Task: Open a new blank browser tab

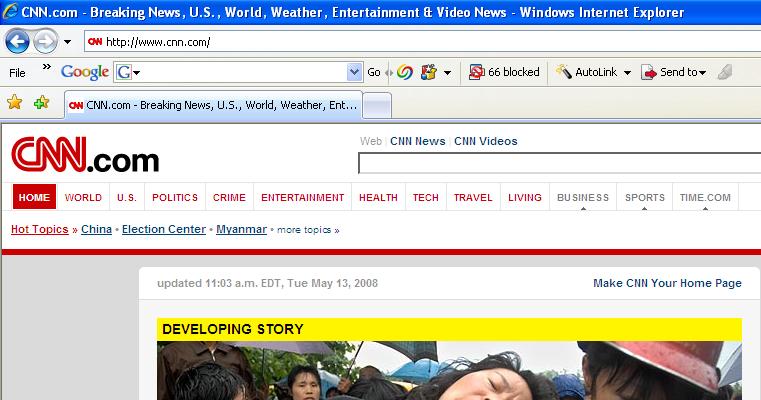Action: pos(376,104)
